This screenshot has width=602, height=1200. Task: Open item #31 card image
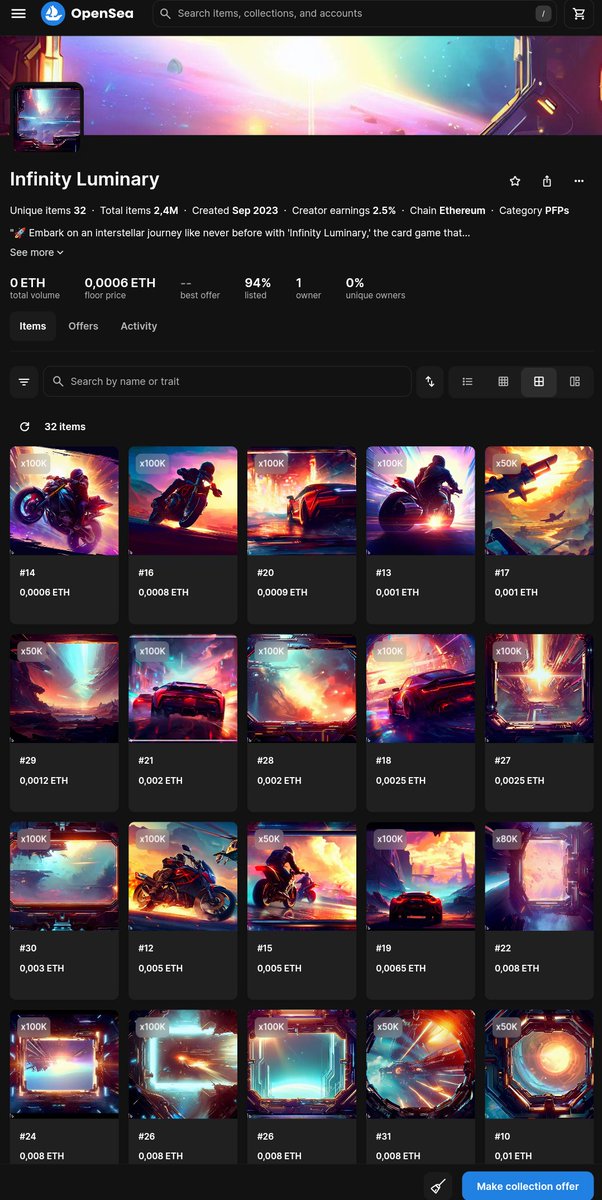tap(421, 1065)
